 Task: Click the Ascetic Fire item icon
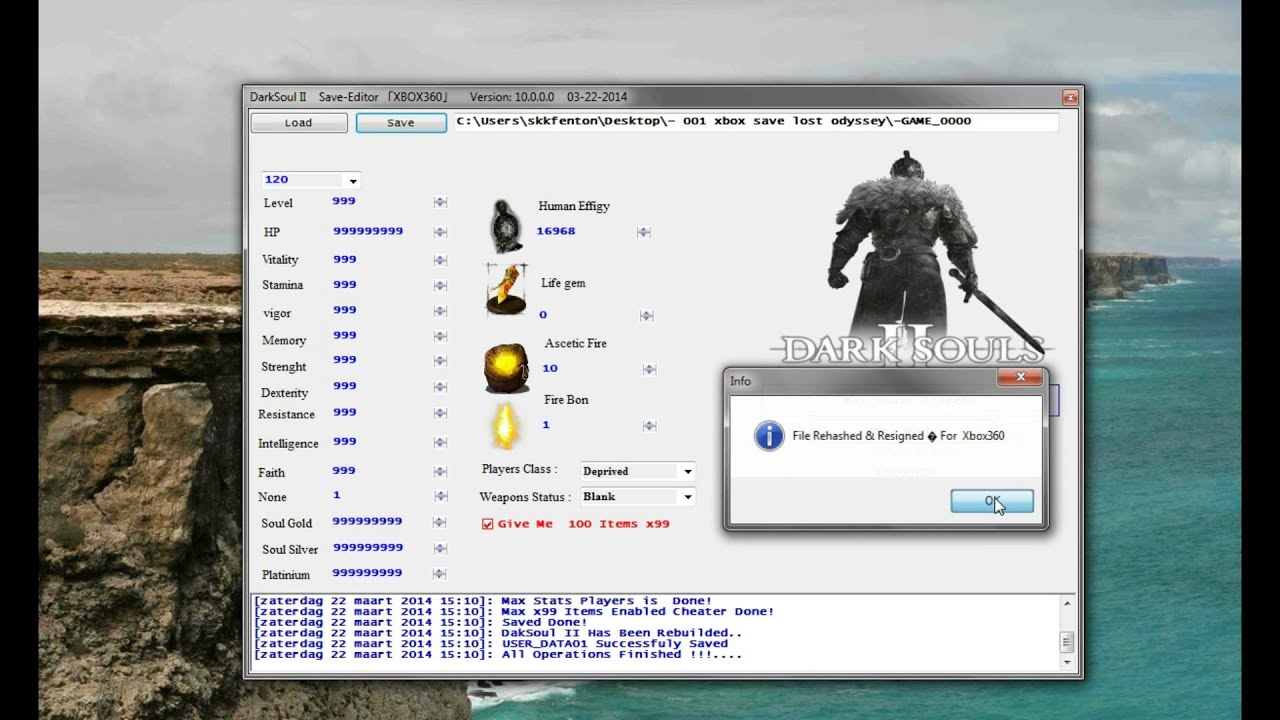(507, 367)
